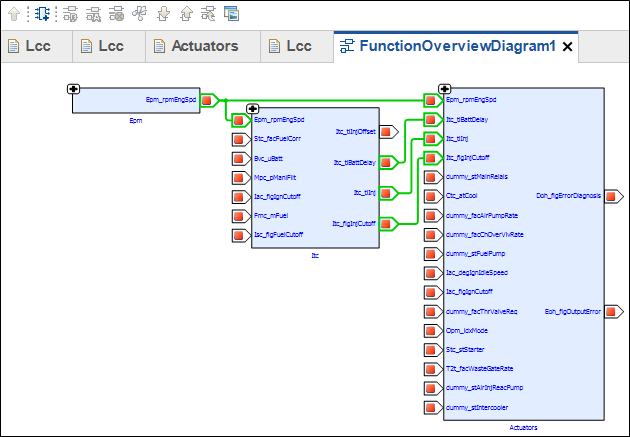This screenshot has height=437, width=630.
Task: Click the Bvc_uBatt input port icon
Action: point(239,158)
